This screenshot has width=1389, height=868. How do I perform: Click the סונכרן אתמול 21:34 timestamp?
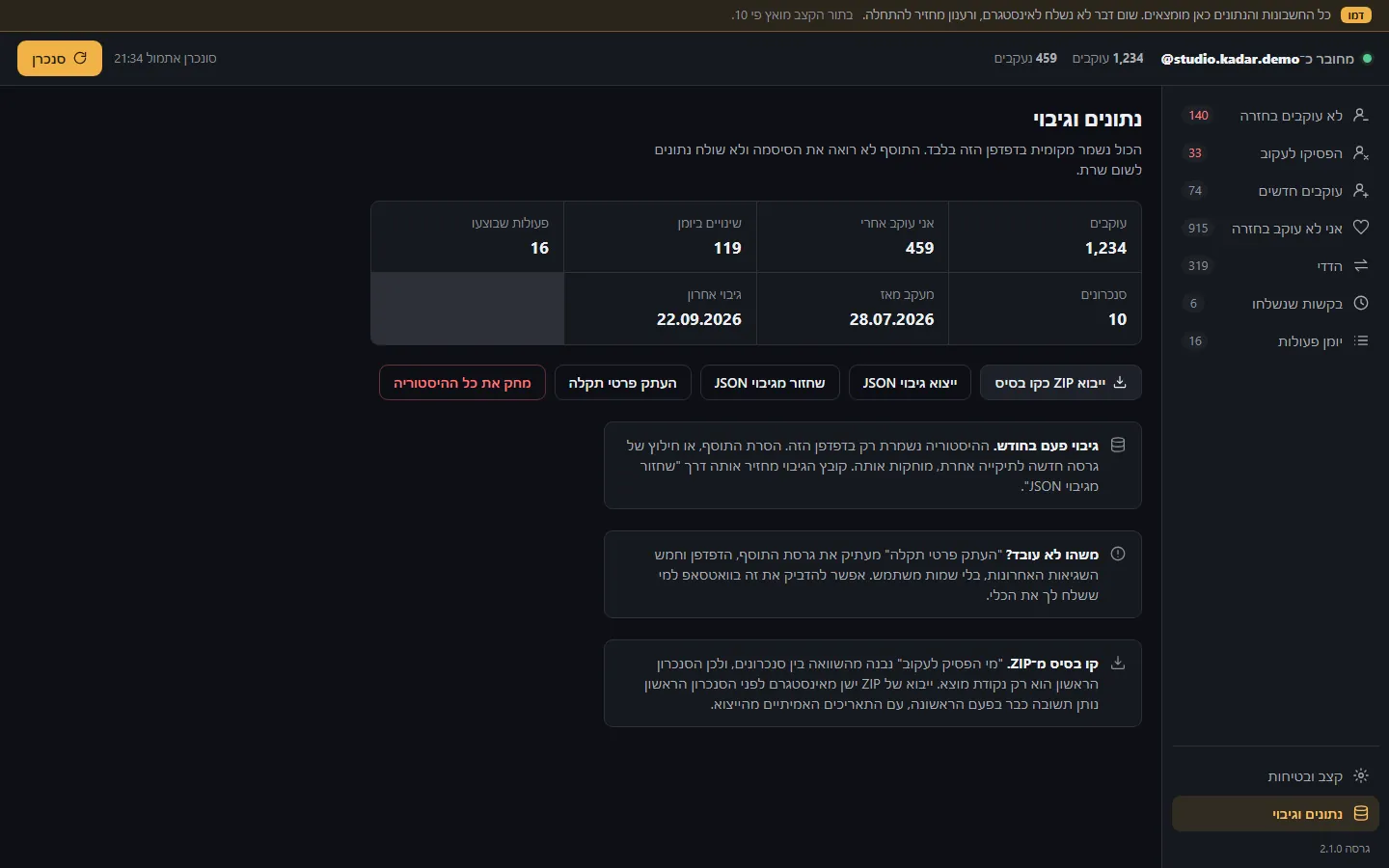pyautogui.click(x=165, y=59)
